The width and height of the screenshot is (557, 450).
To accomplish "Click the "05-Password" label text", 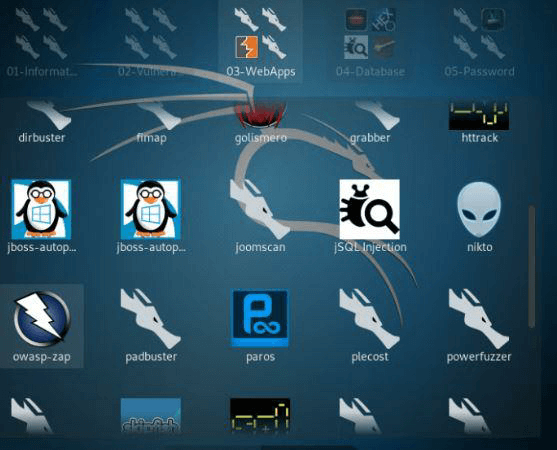I will (x=479, y=71).
